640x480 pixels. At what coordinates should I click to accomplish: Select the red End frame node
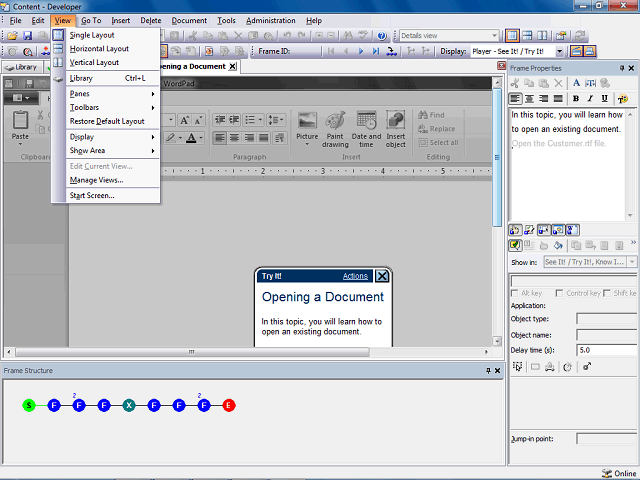[x=229, y=405]
